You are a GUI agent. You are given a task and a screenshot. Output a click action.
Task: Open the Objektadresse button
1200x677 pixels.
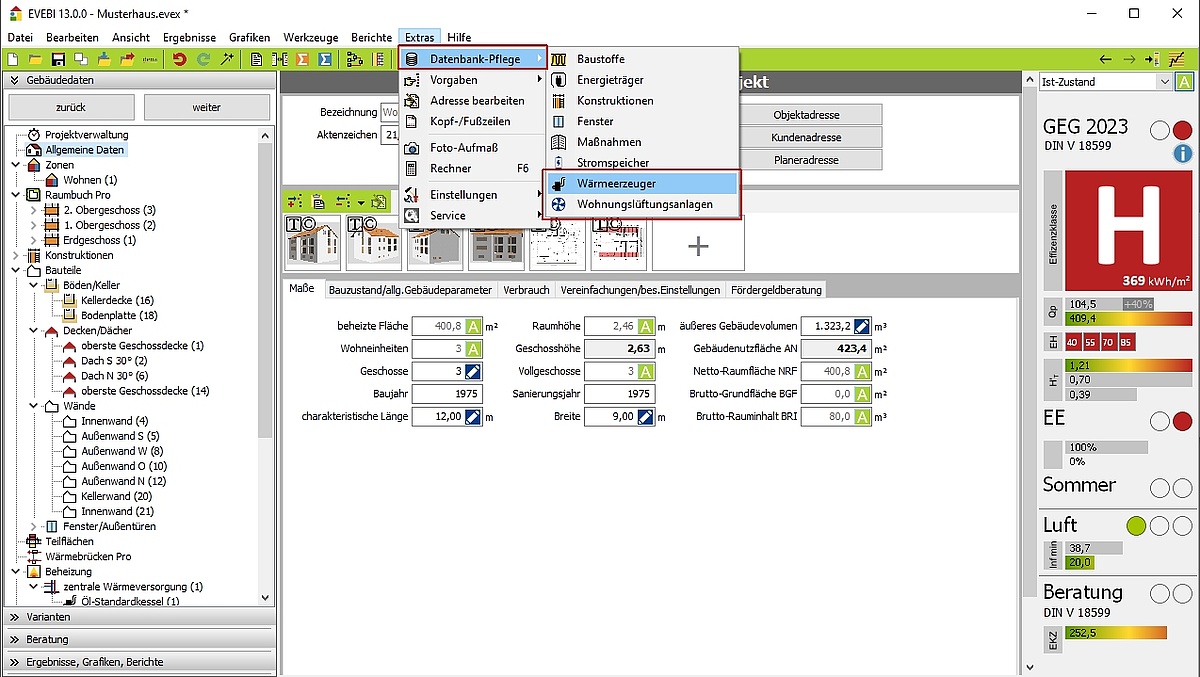click(x=807, y=114)
